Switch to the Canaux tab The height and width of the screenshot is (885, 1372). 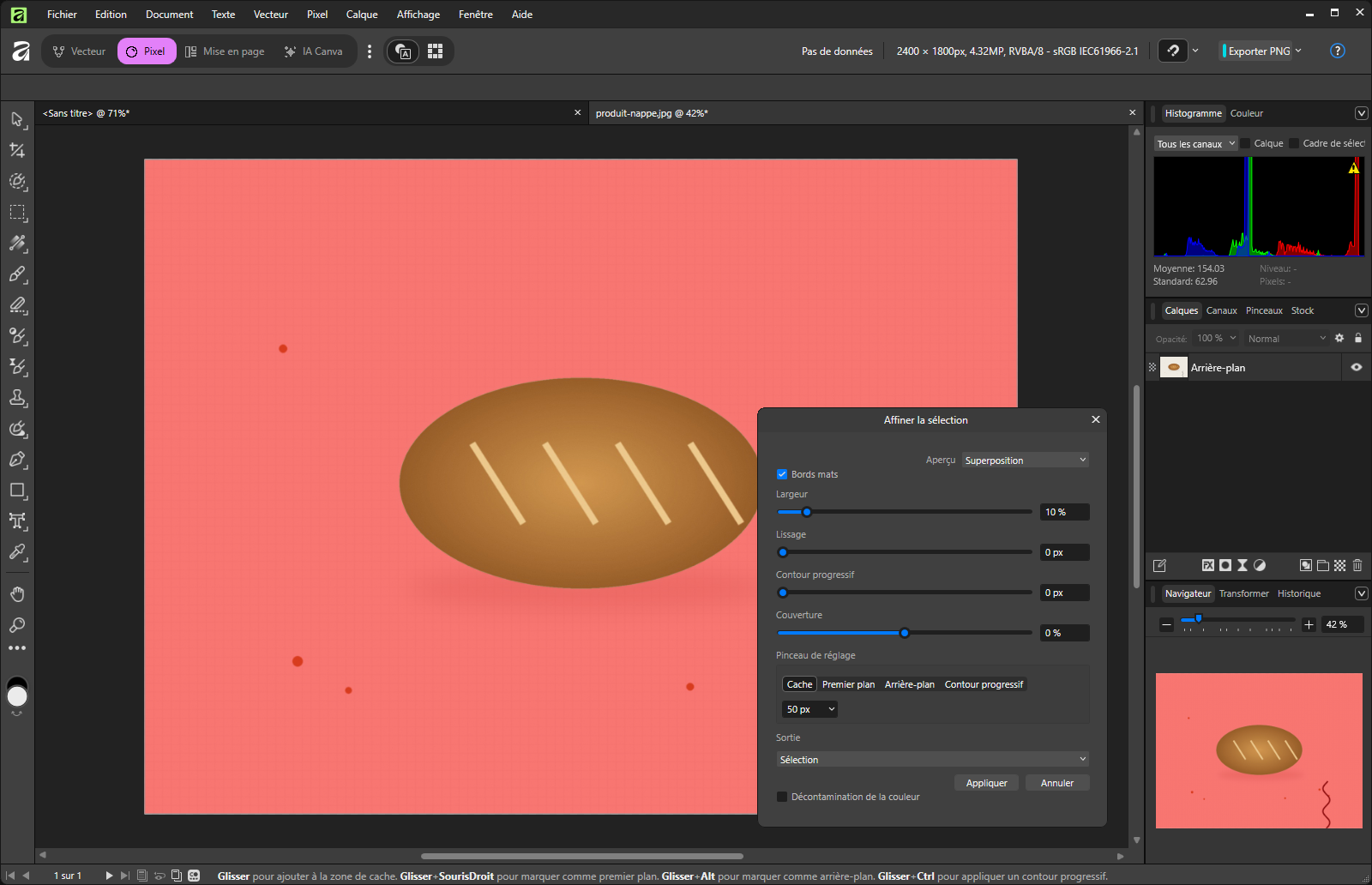(1221, 310)
